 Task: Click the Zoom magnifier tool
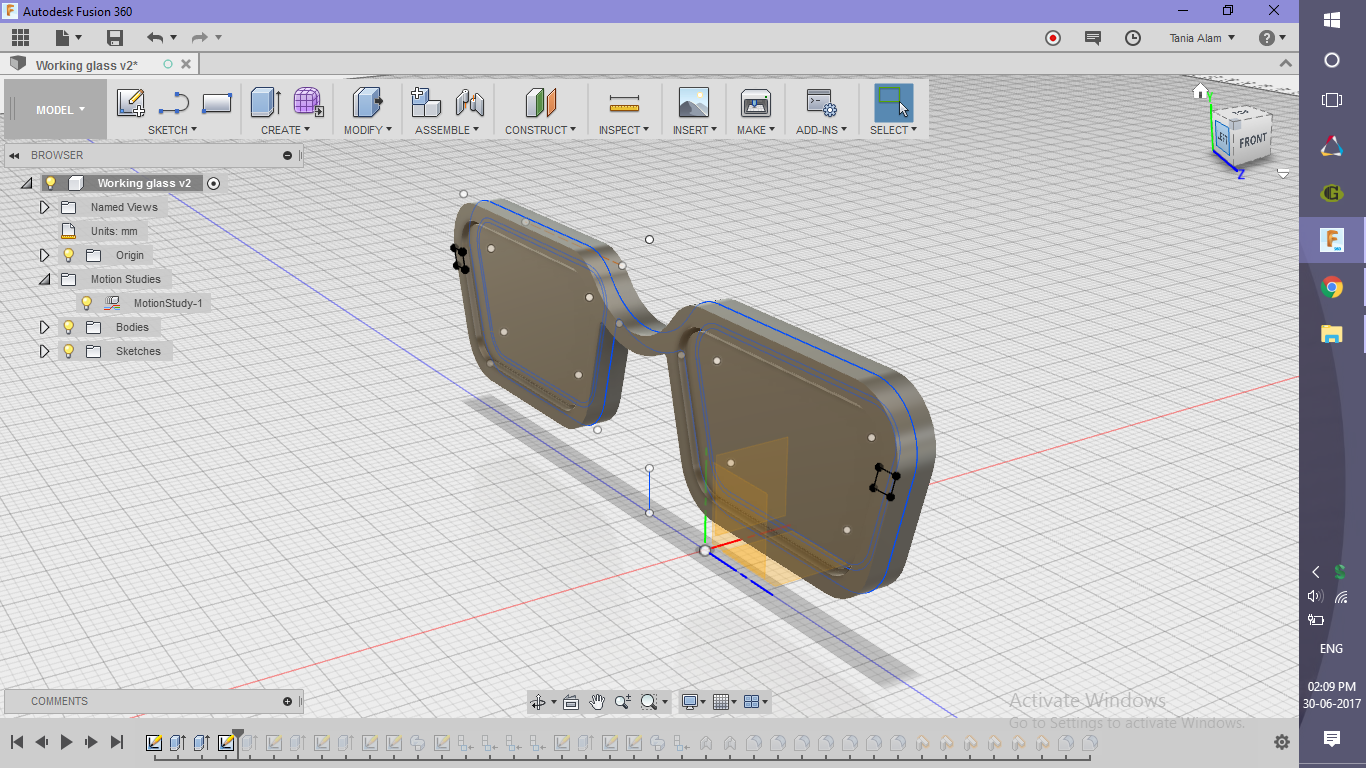(x=622, y=702)
